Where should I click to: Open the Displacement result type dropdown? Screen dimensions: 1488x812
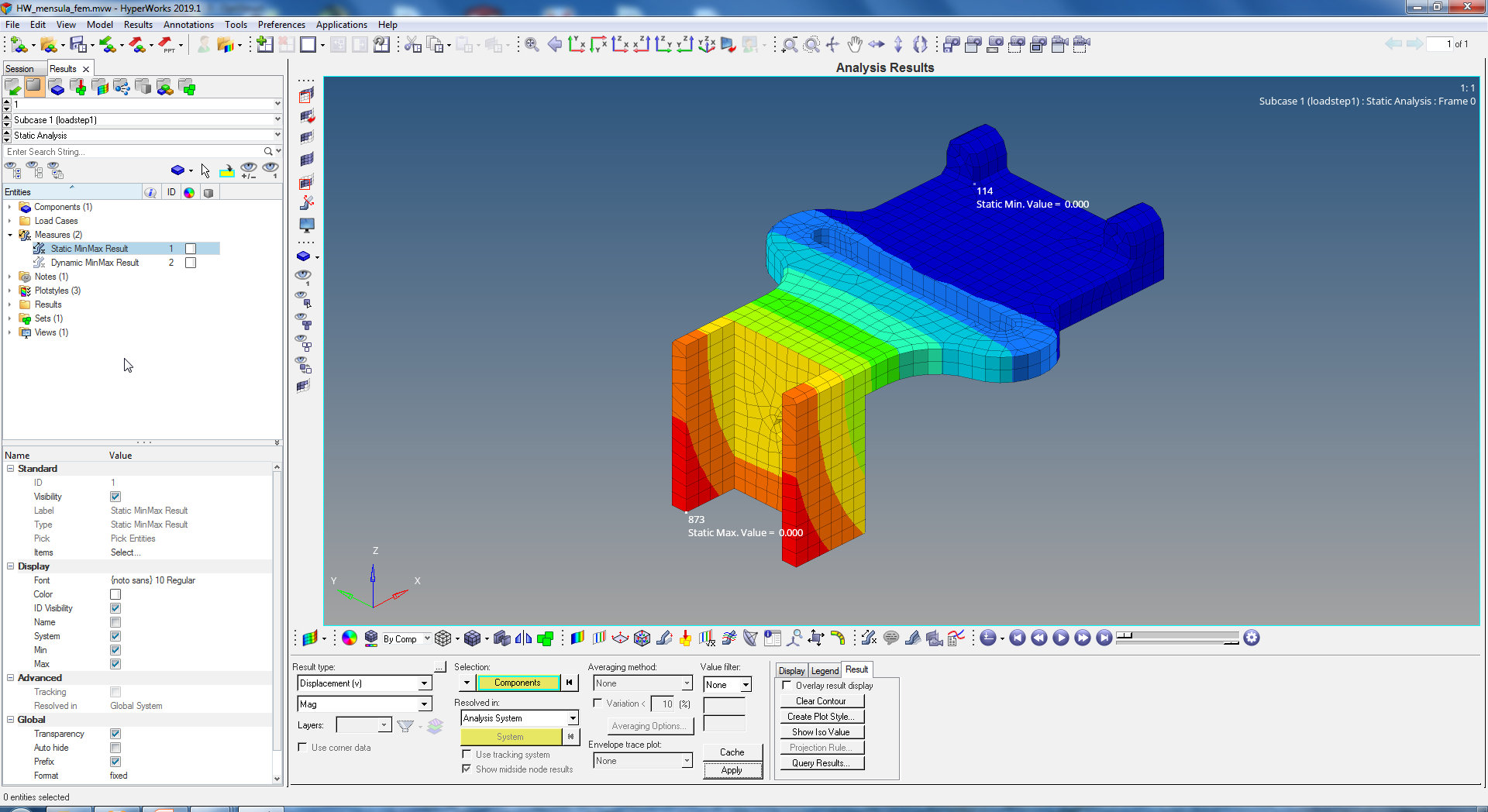pyautogui.click(x=424, y=683)
